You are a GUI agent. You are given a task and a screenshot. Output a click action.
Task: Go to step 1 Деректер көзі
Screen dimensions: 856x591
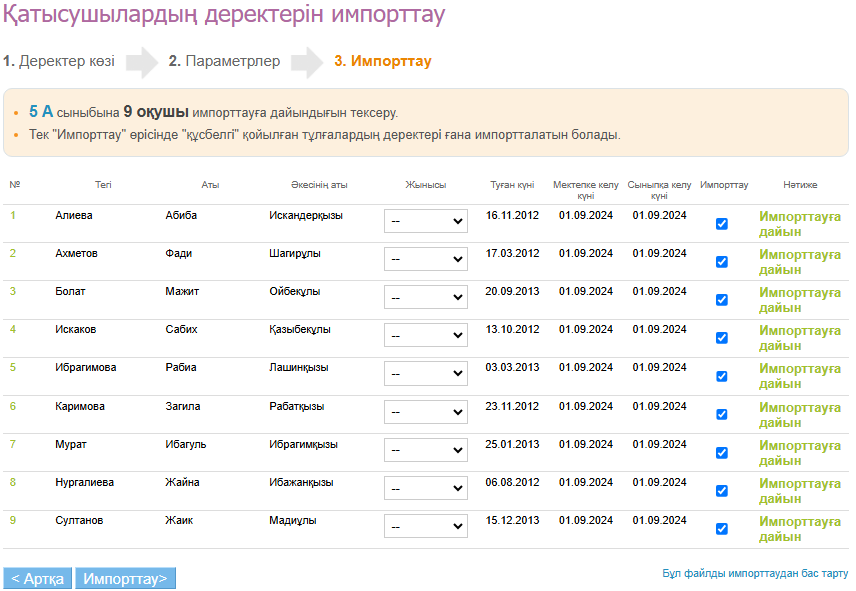[59, 61]
